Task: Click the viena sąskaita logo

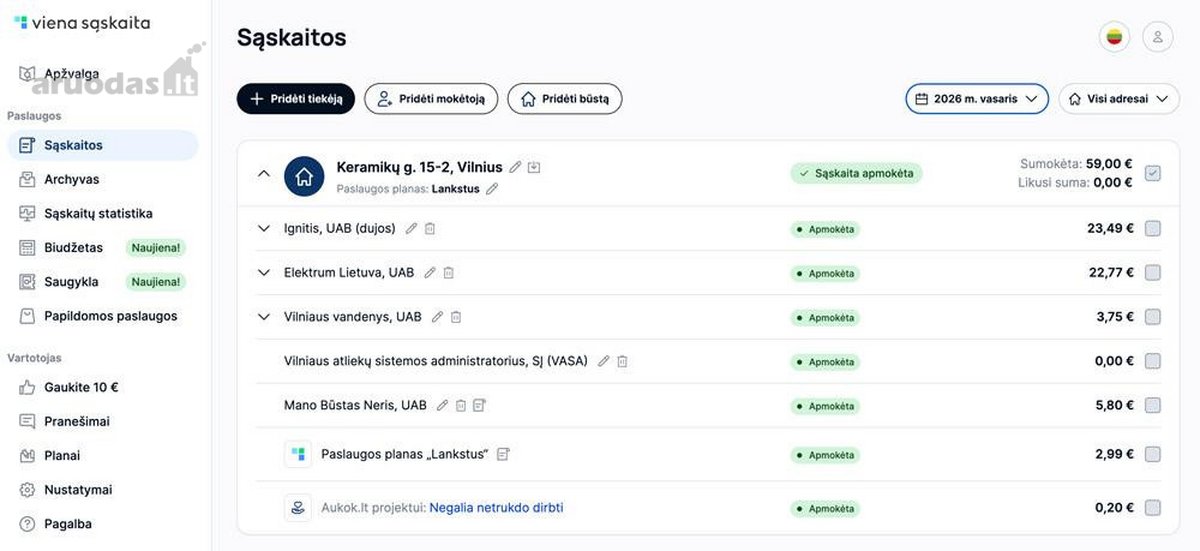Action: click(82, 22)
